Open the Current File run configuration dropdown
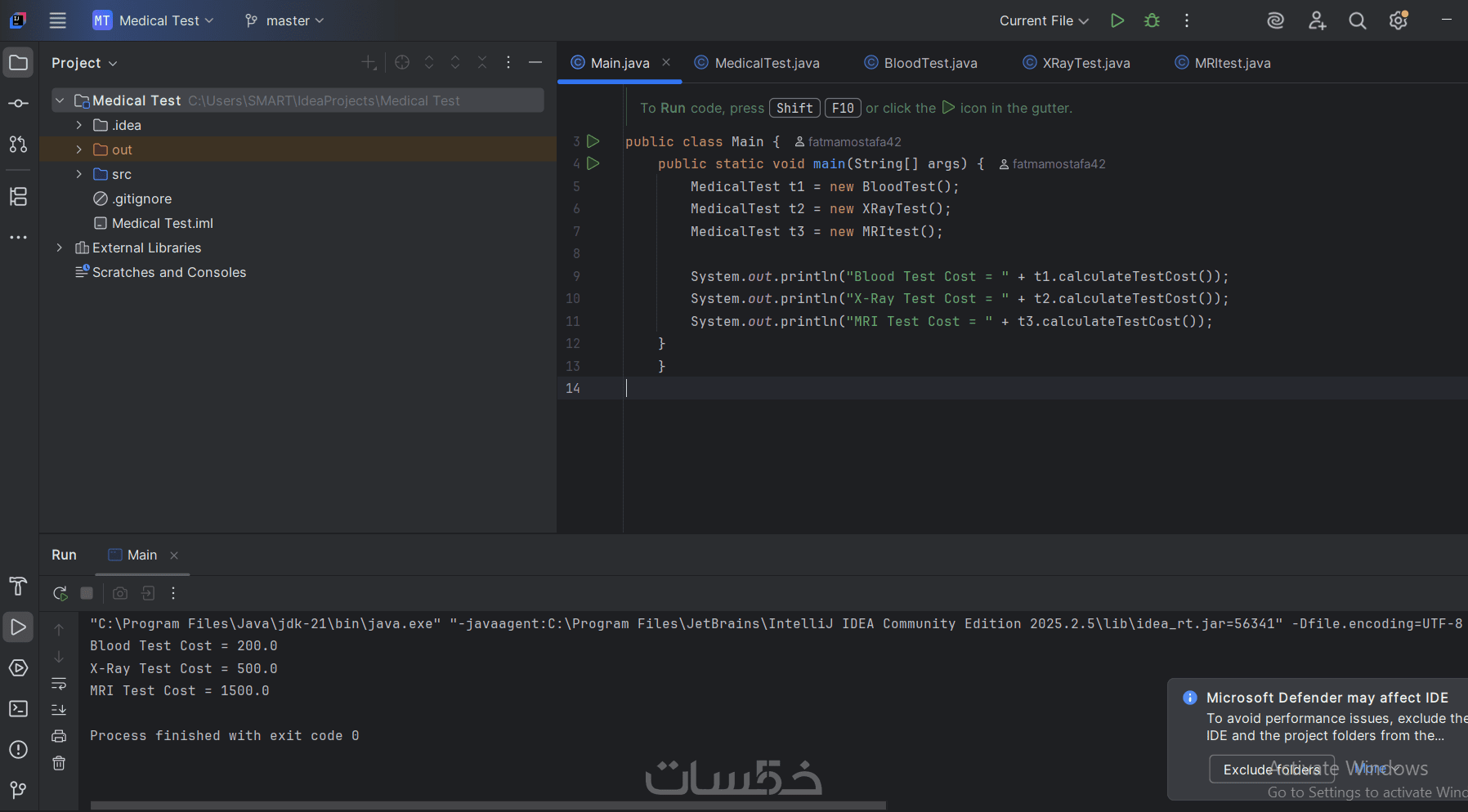Viewport: 1468px width, 812px height. (1044, 20)
